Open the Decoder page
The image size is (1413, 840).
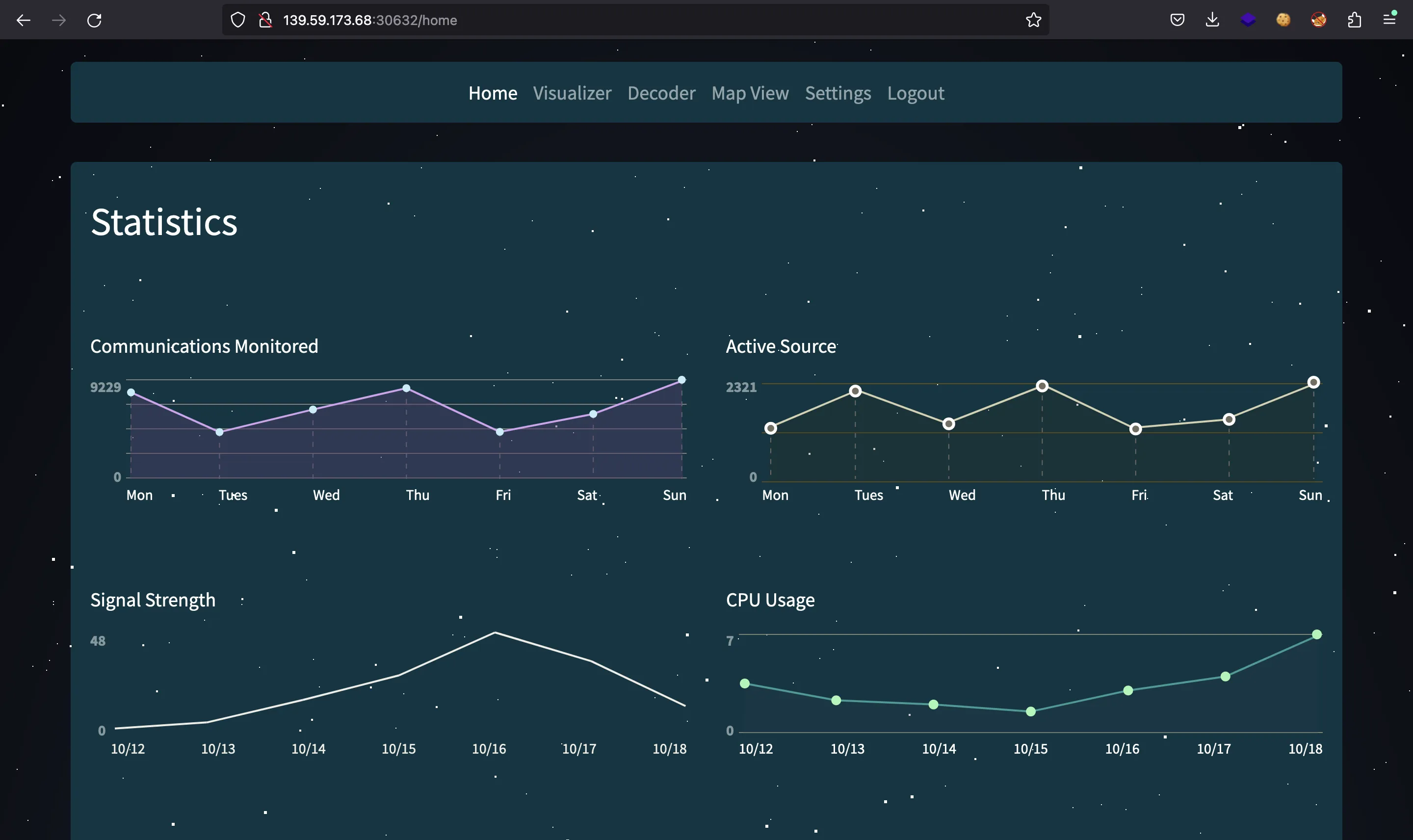[661, 93]
